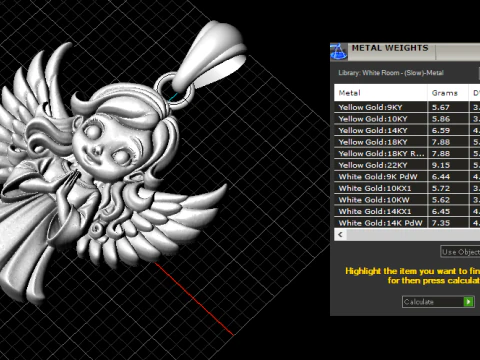Image resolution: width=480 pixels, height=360 pixels.
Task: Select the White Gold:10KW row
Action: [x=407, y=200]
